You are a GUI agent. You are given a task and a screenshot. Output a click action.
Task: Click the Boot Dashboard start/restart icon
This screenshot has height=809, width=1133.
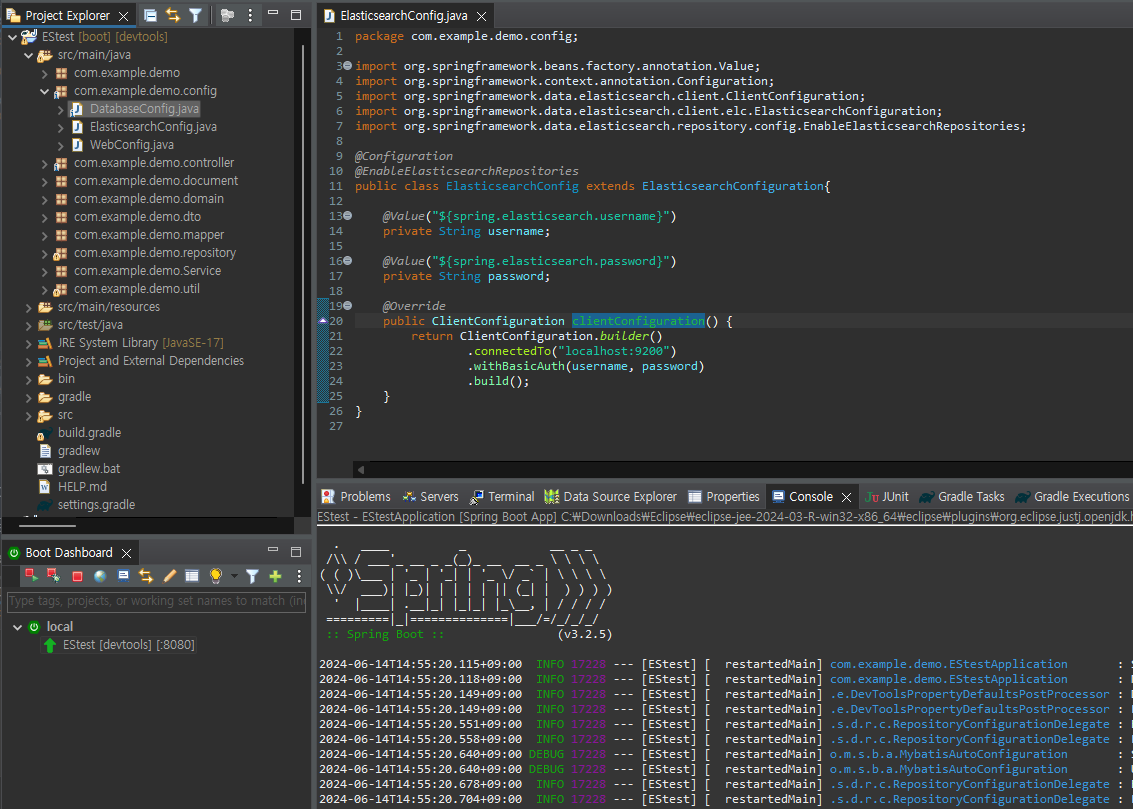tap(32, 576)
